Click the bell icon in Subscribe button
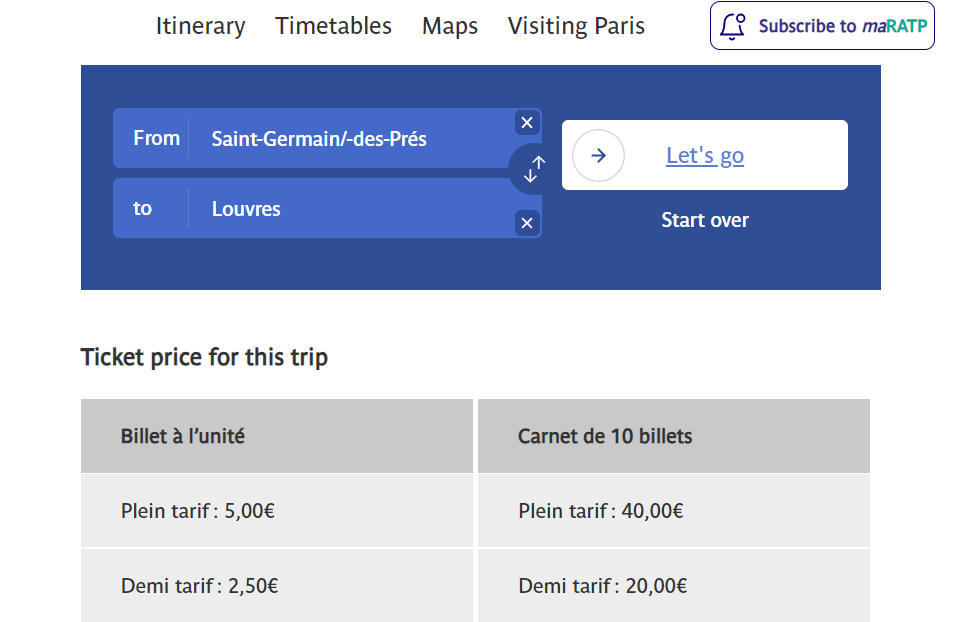 732,26
